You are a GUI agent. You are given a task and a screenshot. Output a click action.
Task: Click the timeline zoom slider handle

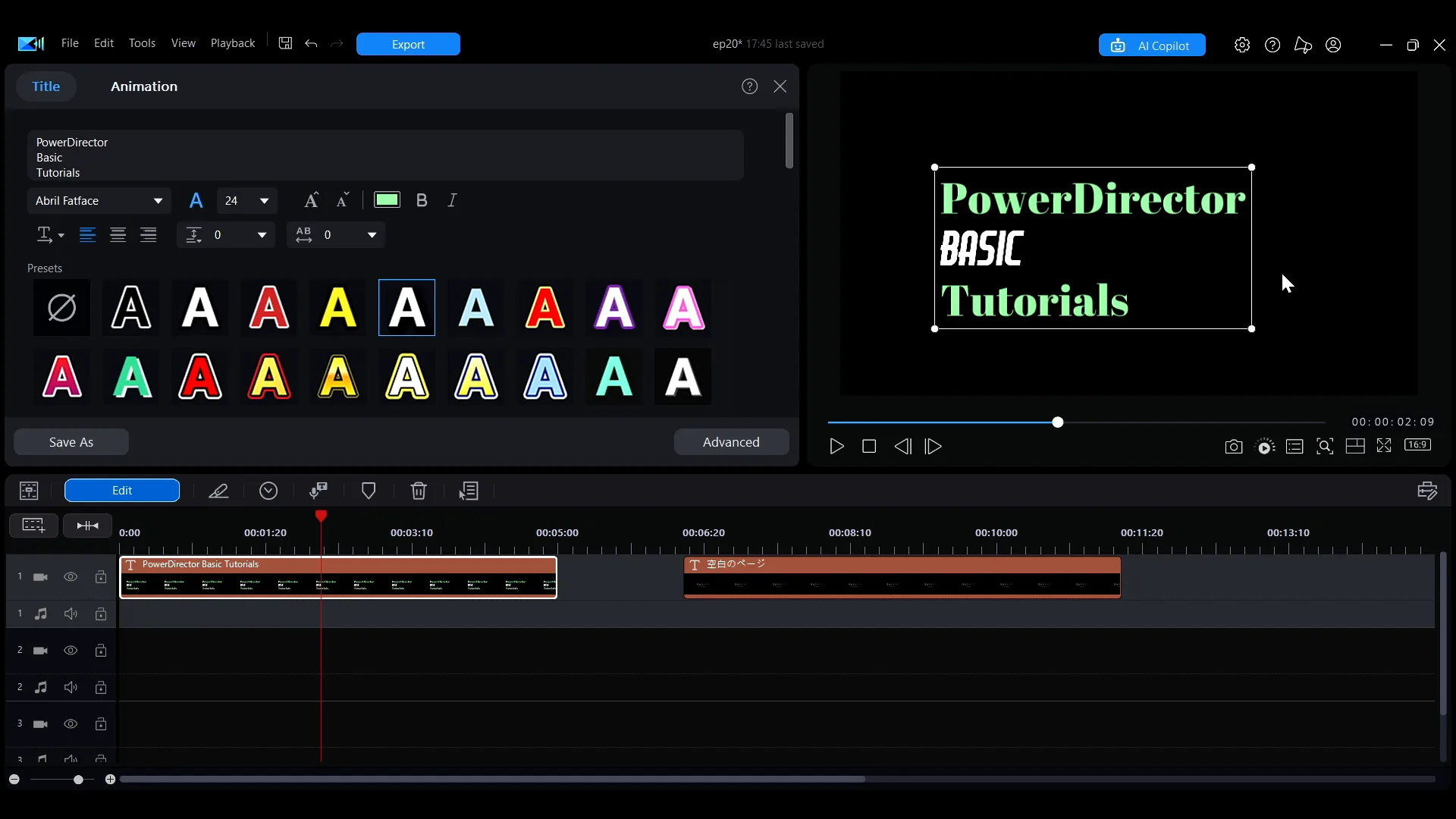(78, 780)
